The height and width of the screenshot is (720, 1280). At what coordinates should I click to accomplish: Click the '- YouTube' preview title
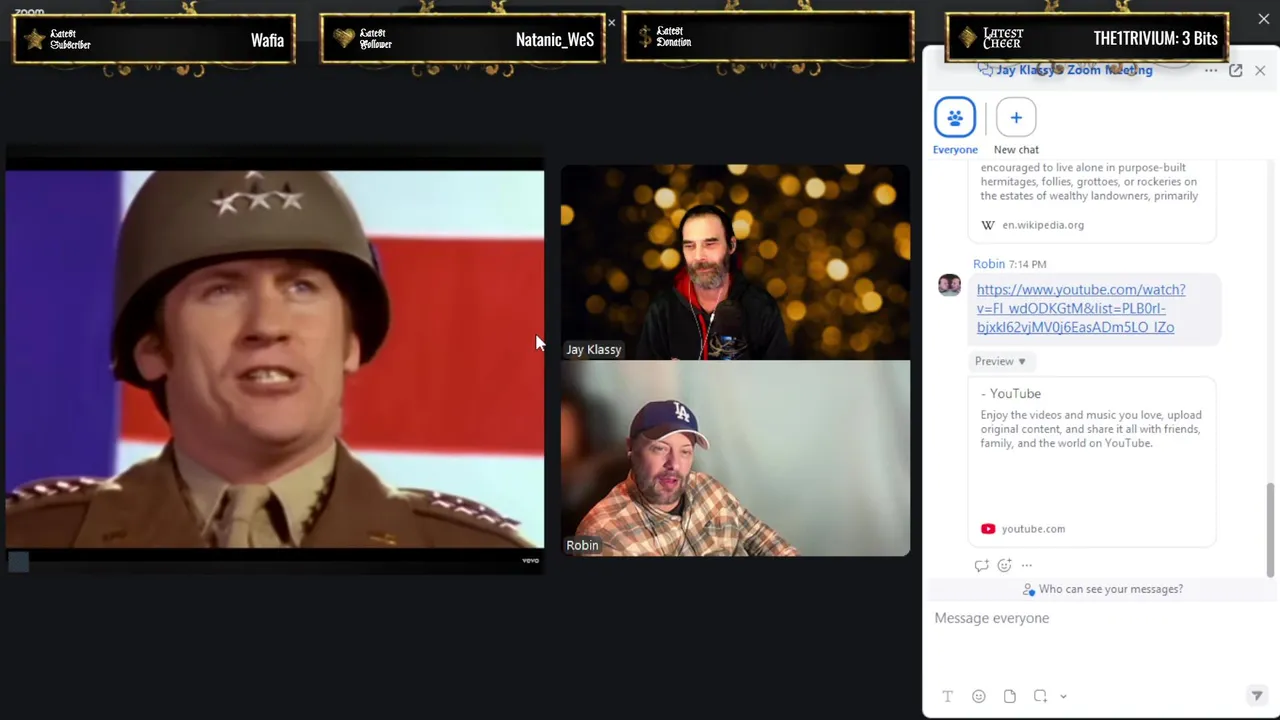[1011, 394]
